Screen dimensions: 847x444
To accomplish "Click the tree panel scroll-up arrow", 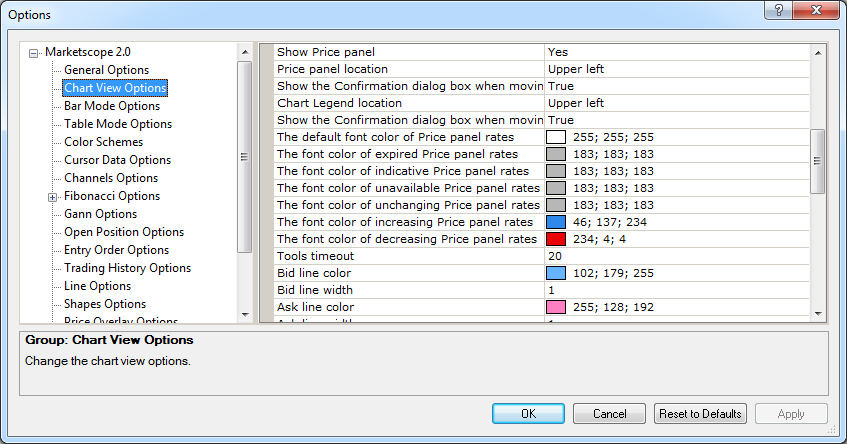I will [x=245, y=52].
